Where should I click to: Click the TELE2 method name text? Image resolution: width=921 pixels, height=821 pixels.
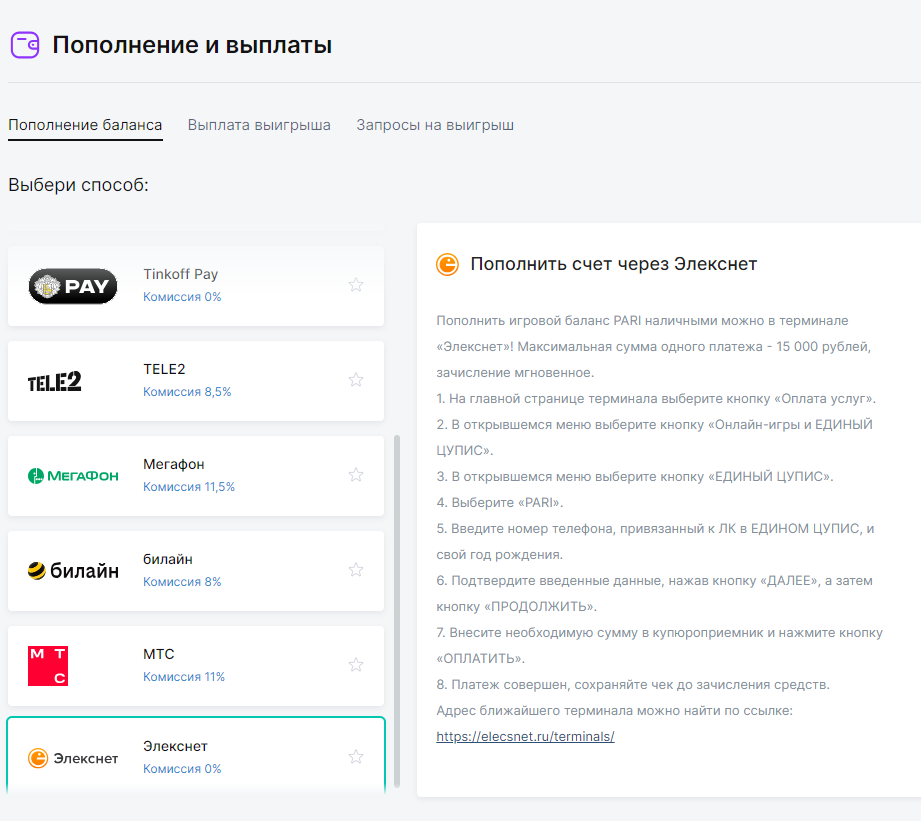(164, 369)
